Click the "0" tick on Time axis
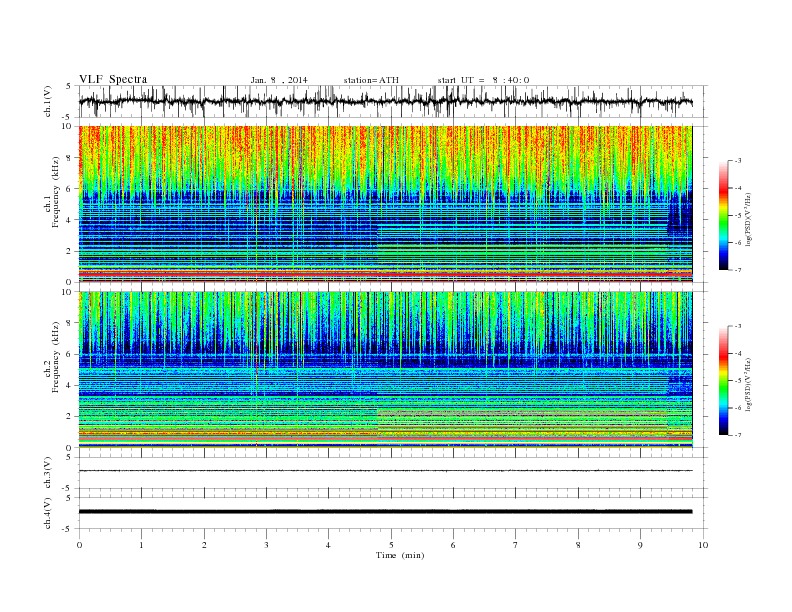This screenshot has height=612, width=792. click(79, 545)
